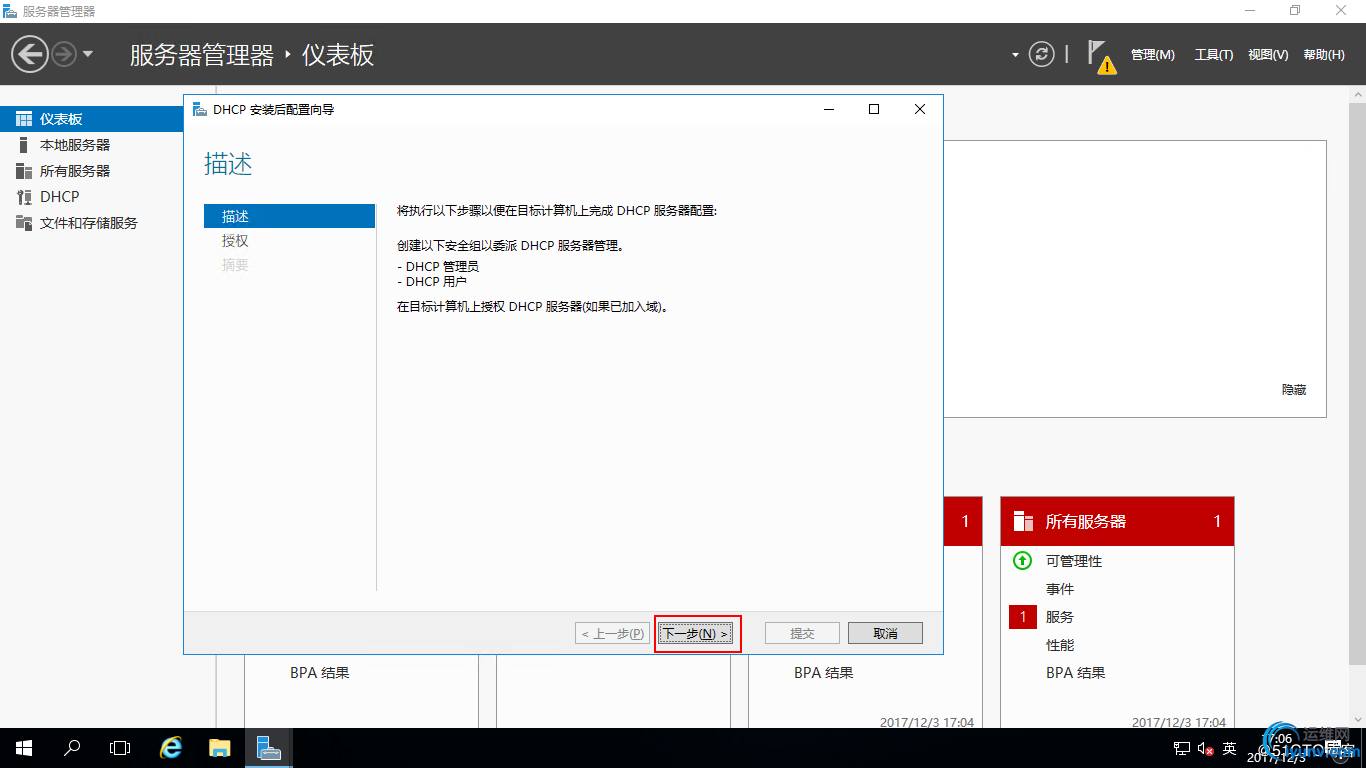The height and width of the screenshot is (768, 1366).
Task: Select 仪表板 in the left sidebar
Action: coord(92,119)
